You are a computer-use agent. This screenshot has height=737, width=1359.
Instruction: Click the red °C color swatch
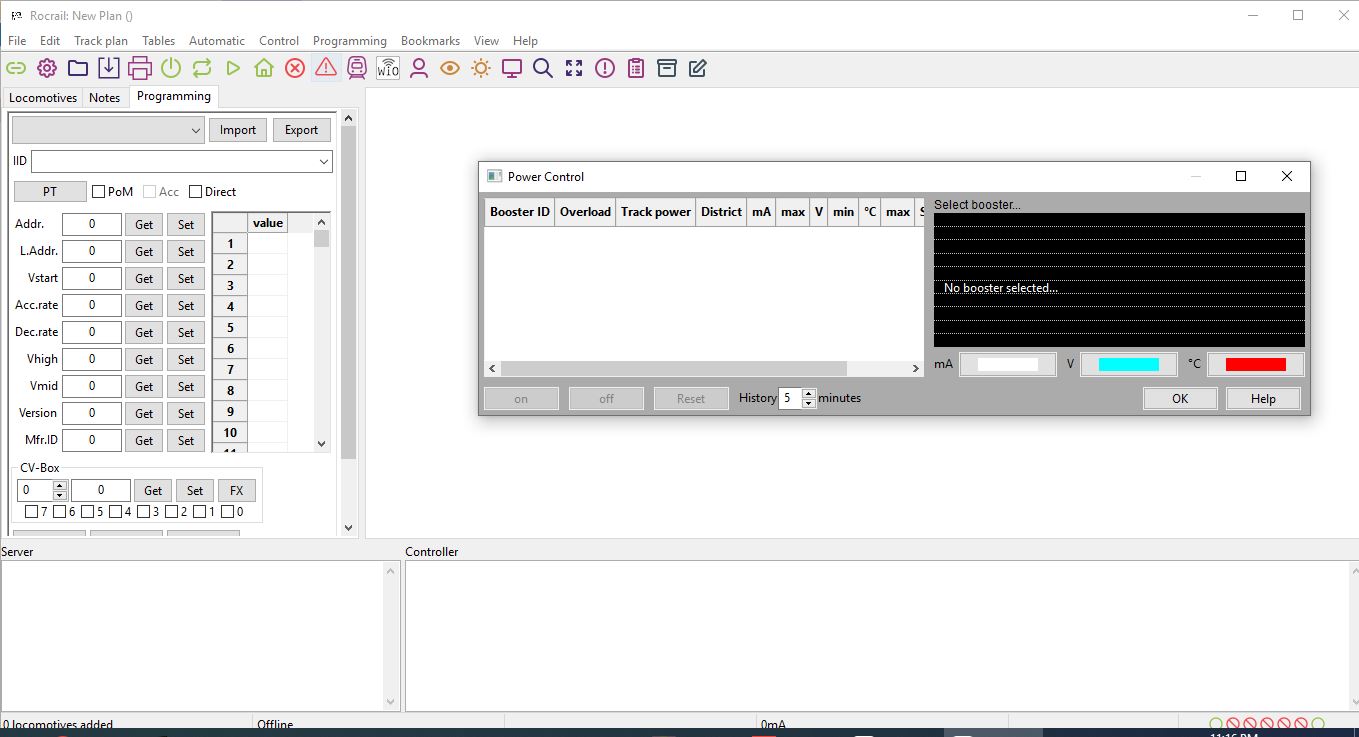click(1255, 364)
